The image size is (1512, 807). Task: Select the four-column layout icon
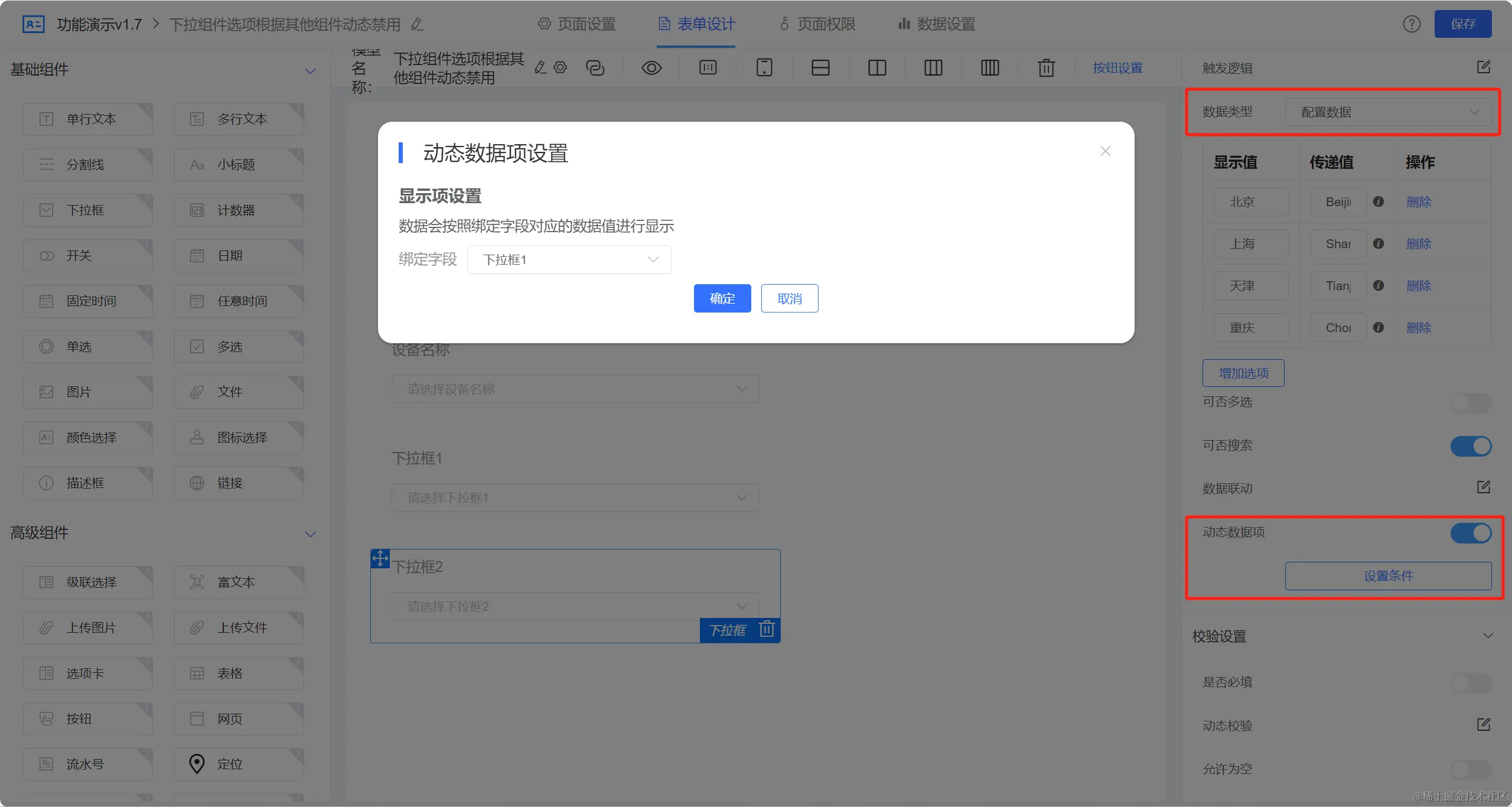pyautogui.click(x=990, y=68)
